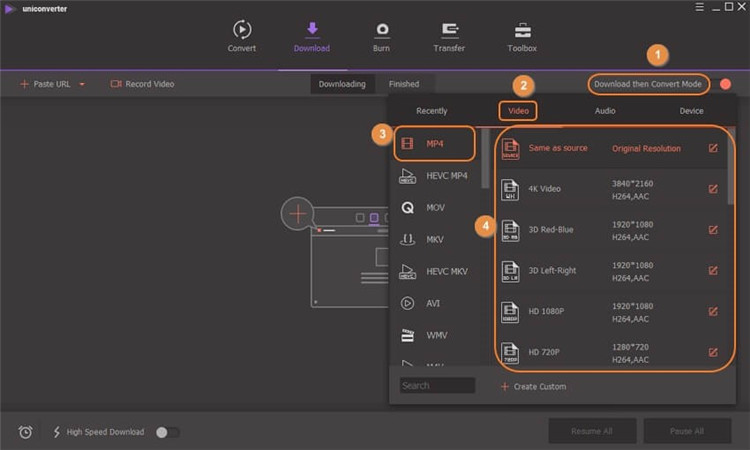
Task: Select the Video format tab
Action: pos(518,111)
